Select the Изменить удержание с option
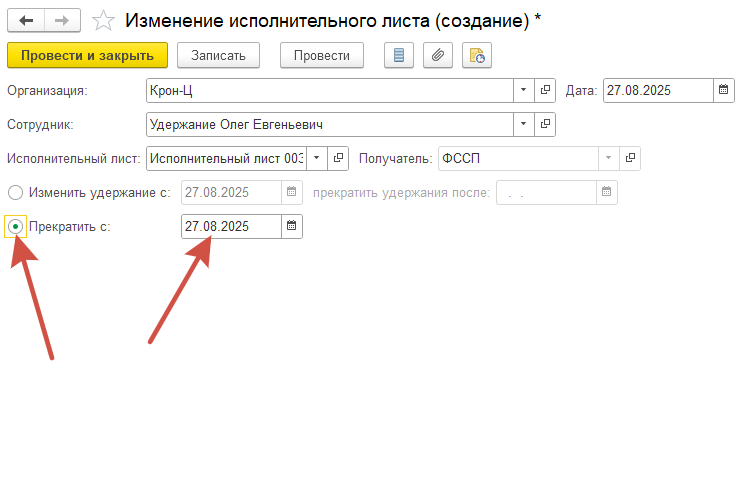 click(x=16, y=192)
